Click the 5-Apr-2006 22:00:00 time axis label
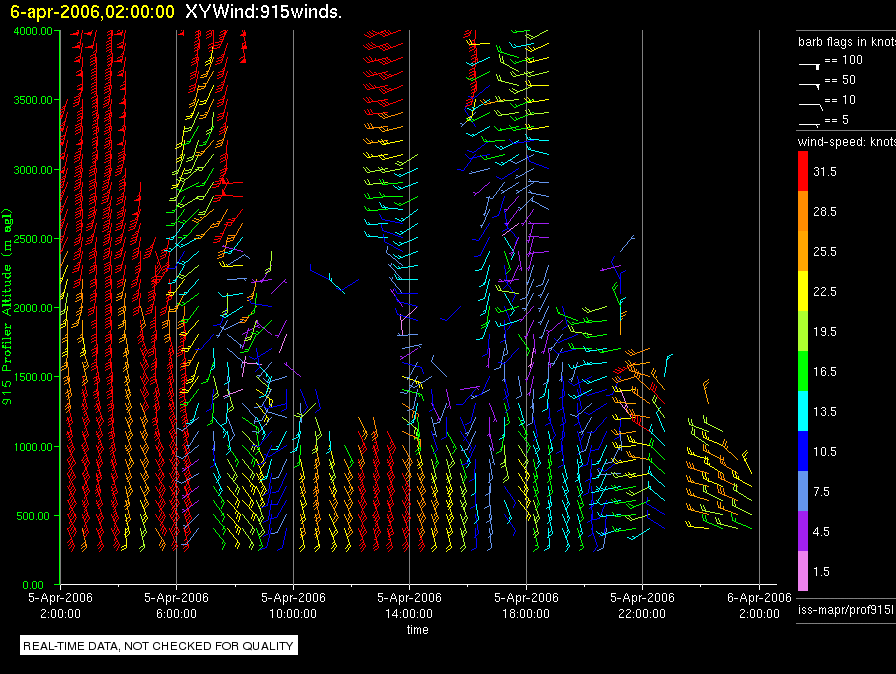The image size is (896, 674). point(641,605)
